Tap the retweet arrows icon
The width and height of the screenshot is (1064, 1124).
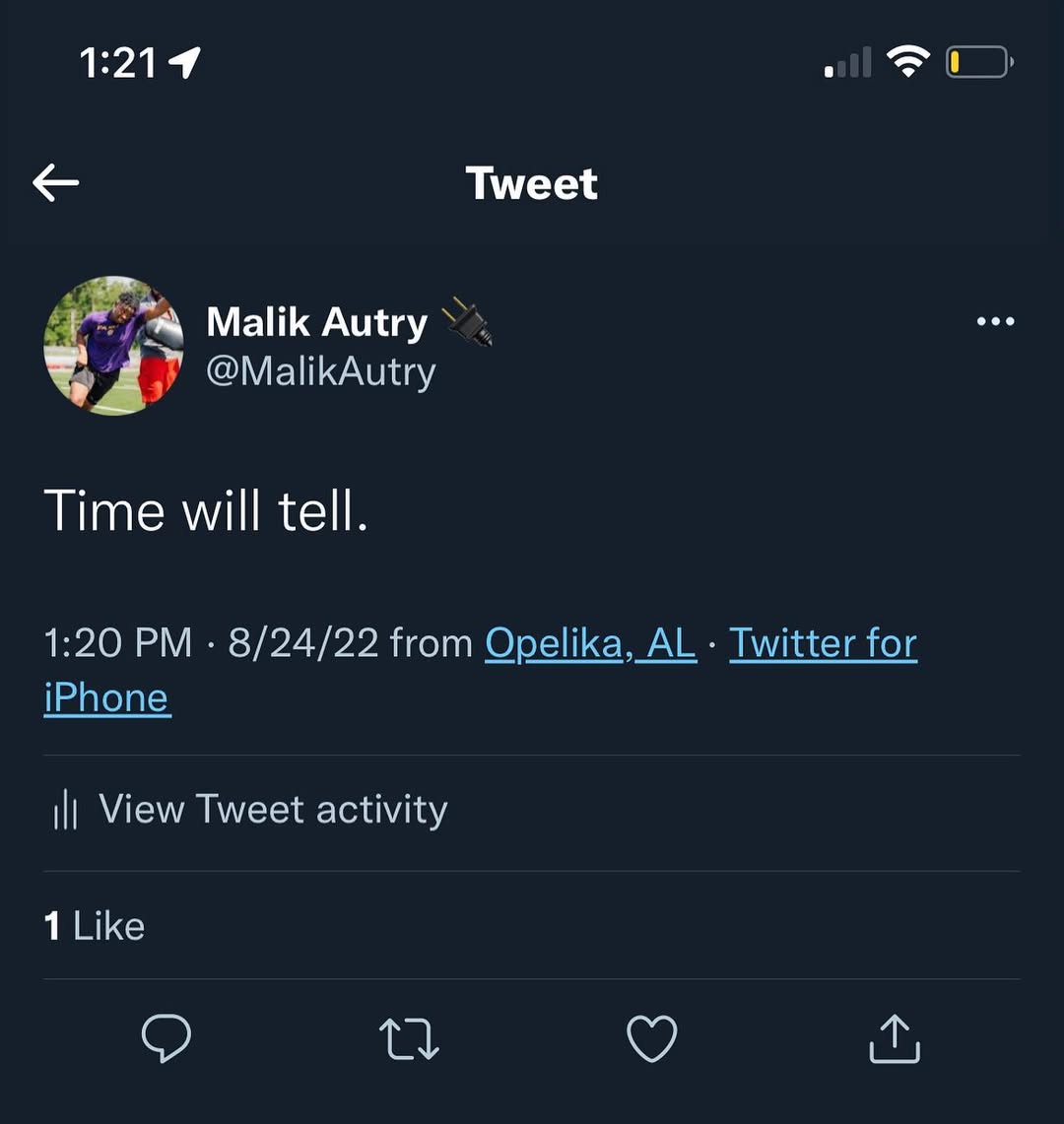coord(409,1038)
